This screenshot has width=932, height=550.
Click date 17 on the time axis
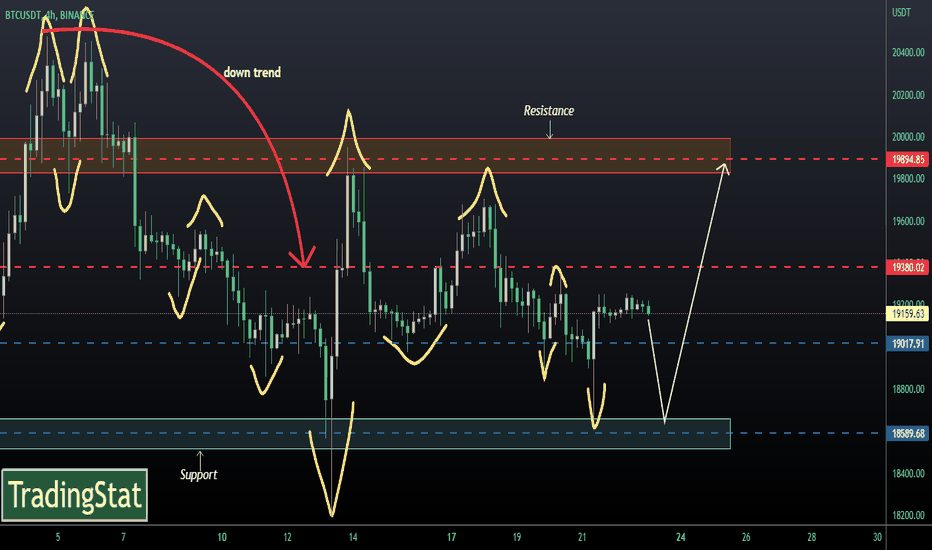click(452, 538)
